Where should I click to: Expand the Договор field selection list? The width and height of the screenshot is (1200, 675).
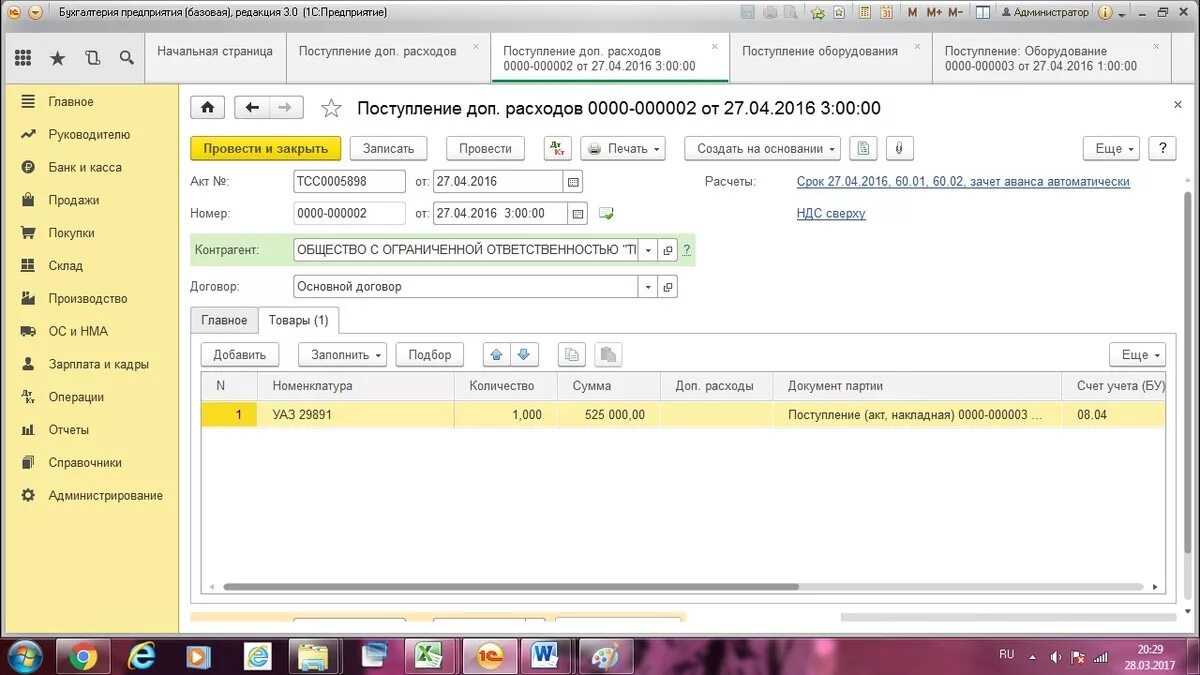[x=646, y=286]
